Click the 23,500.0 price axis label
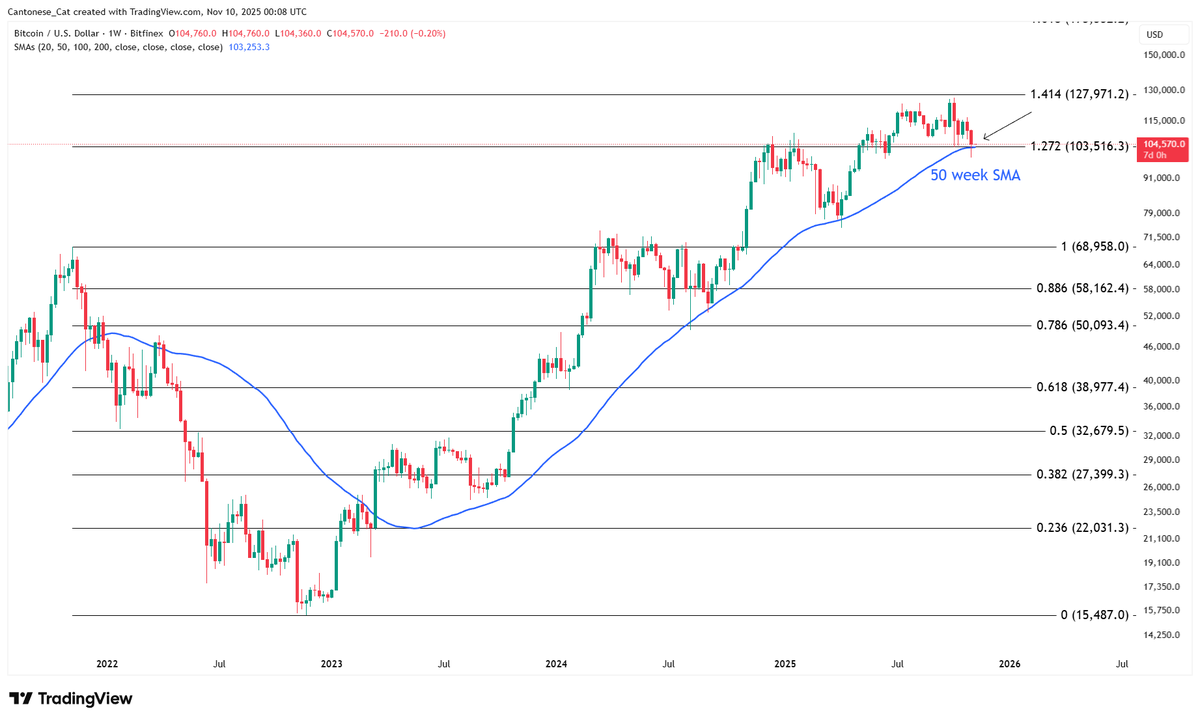 [1163, 512]
